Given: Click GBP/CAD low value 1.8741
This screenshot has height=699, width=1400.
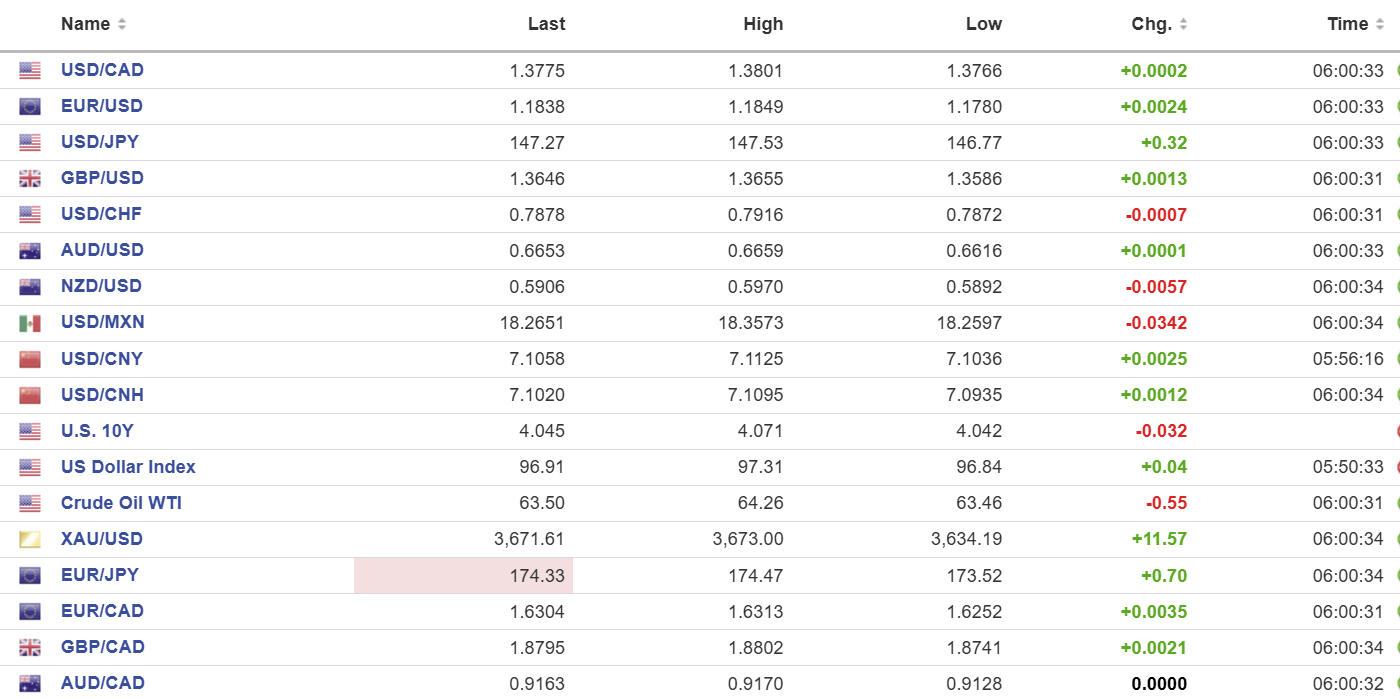Looking at the screenshot, I should pos(974,647).
